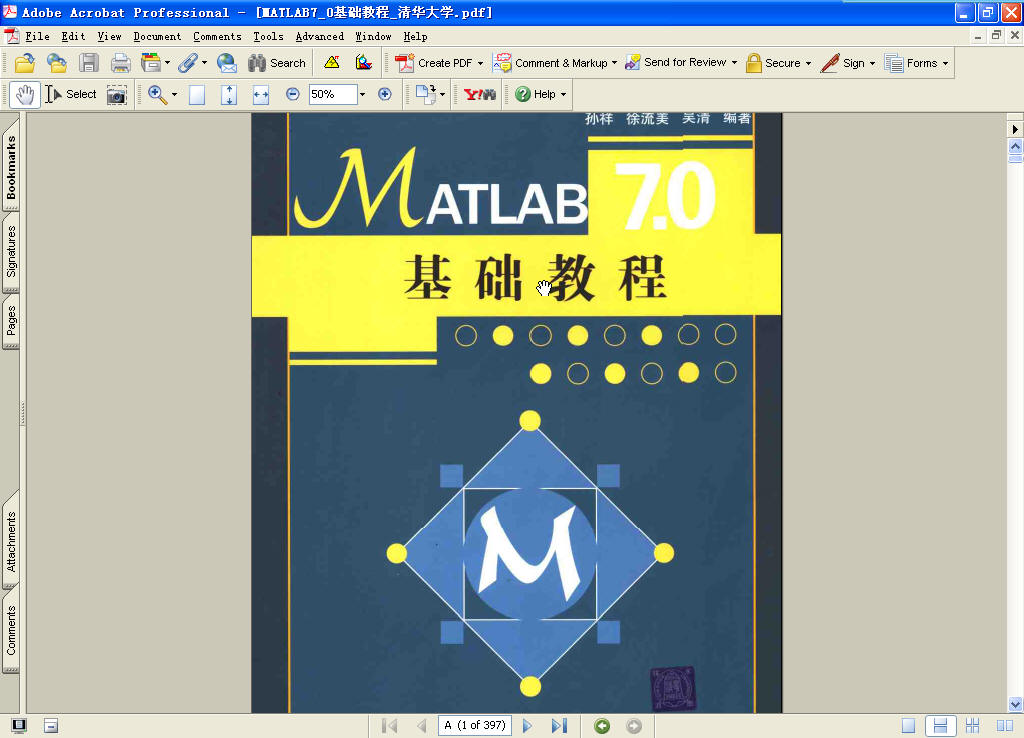Screen dimensions: 1024x738
Task: Open the Send for Review dropdown
Action: coord(734,63)
